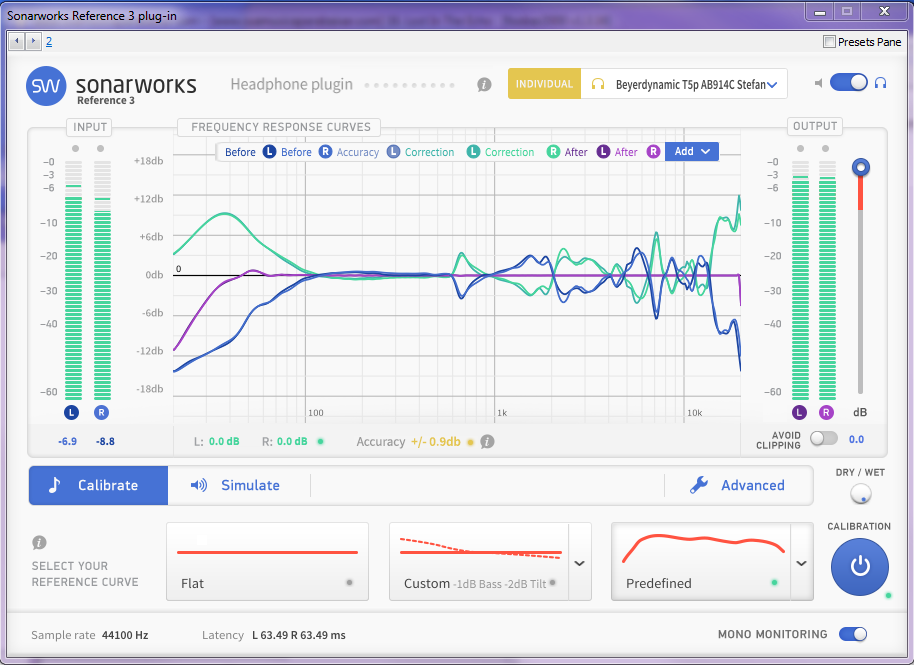The width and height of the screenshot is (914, 665).
Task: Click the output R clip indicator dot
Action: point(825,149)
